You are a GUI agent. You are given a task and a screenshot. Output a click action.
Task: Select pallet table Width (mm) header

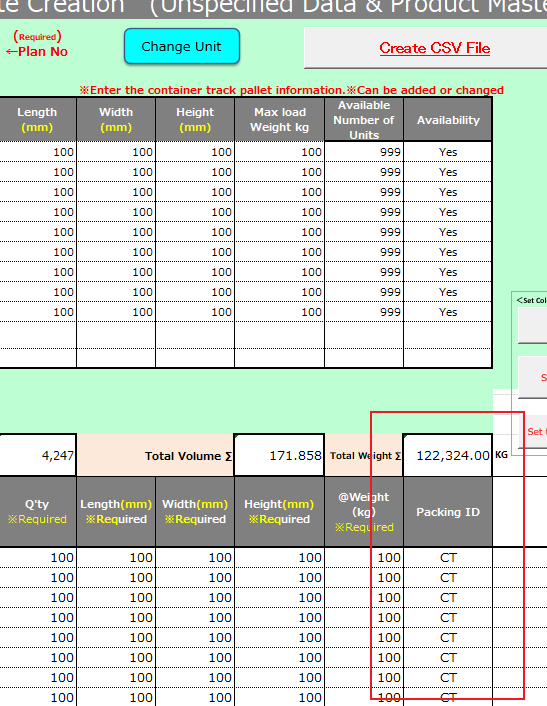pos(116,120)
